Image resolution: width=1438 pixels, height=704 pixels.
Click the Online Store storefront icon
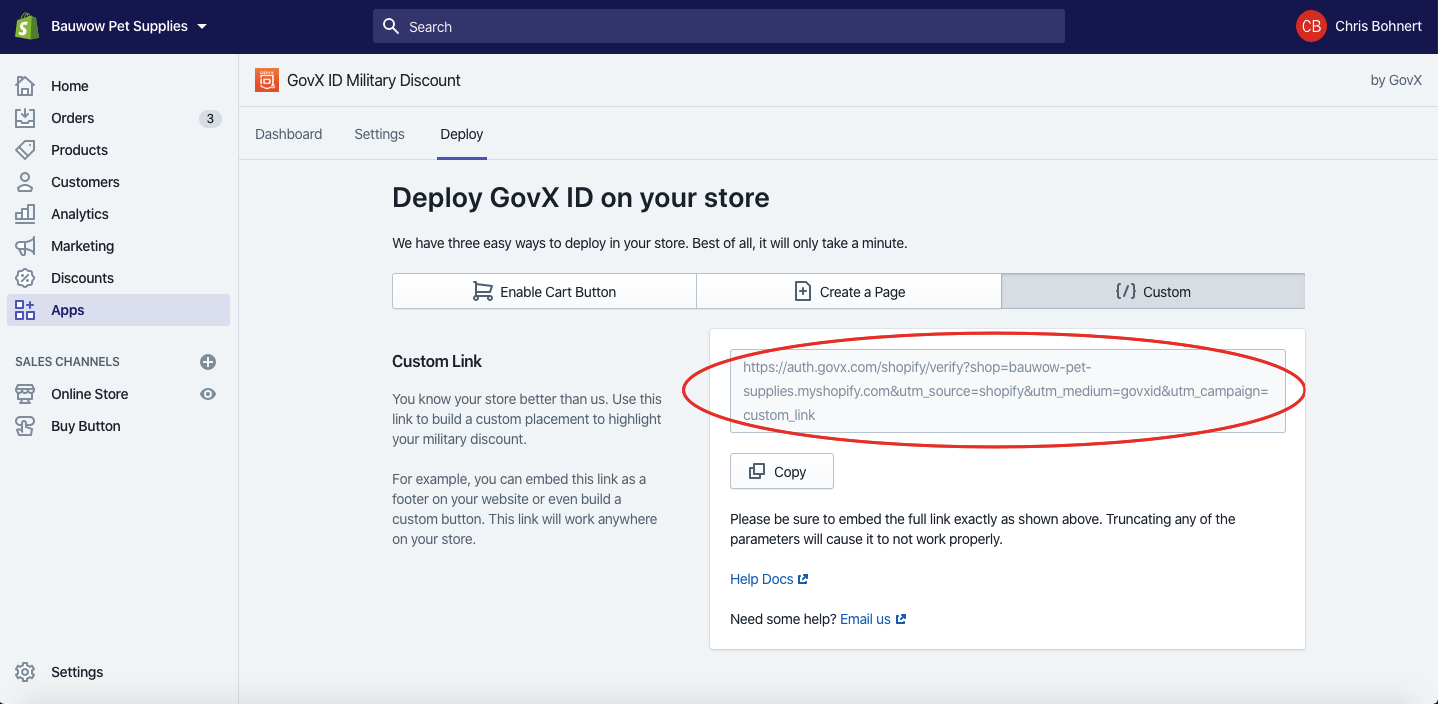pos(25,394)
